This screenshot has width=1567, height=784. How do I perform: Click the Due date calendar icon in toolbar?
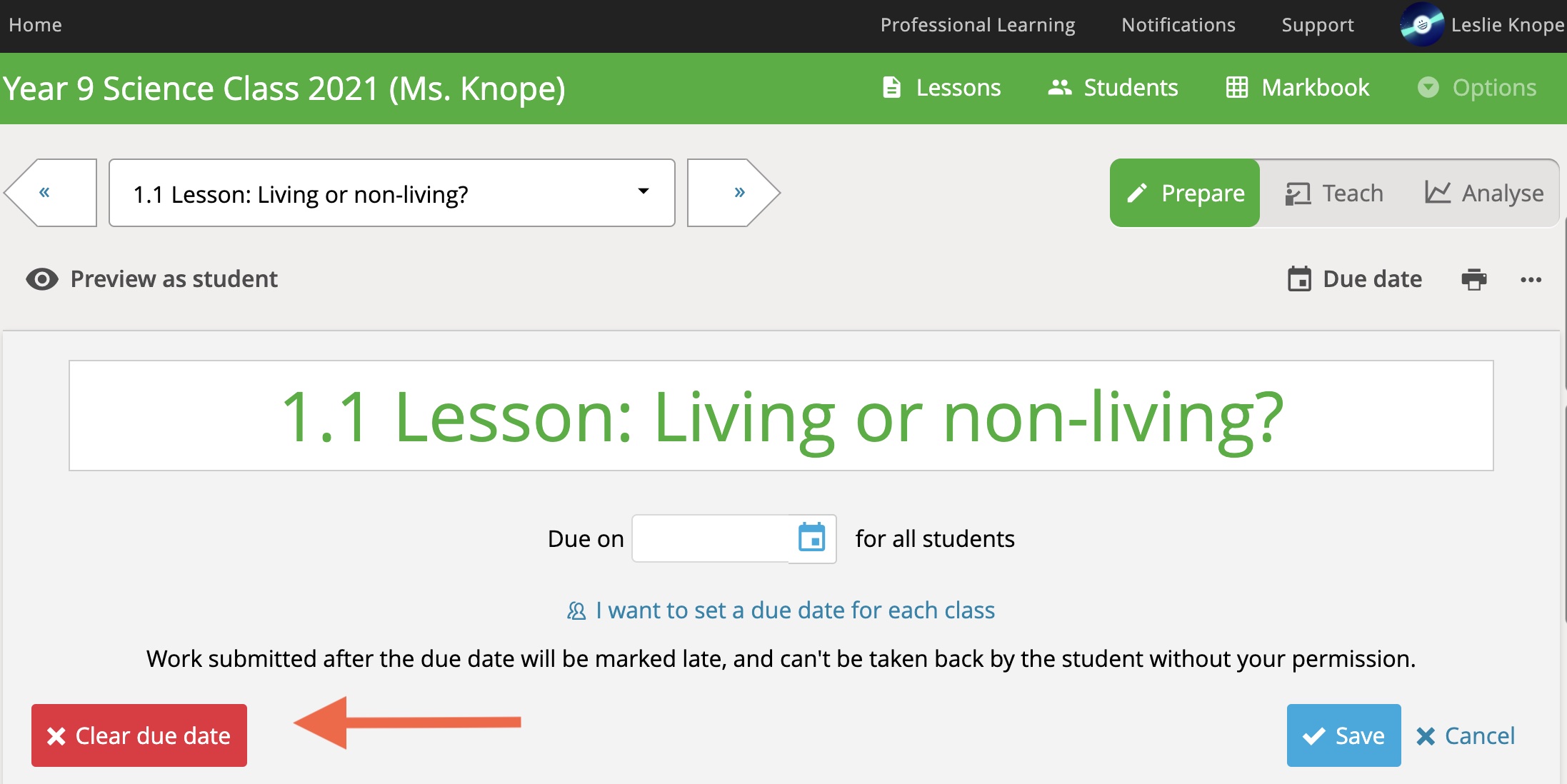click(x=1299, y=279)
